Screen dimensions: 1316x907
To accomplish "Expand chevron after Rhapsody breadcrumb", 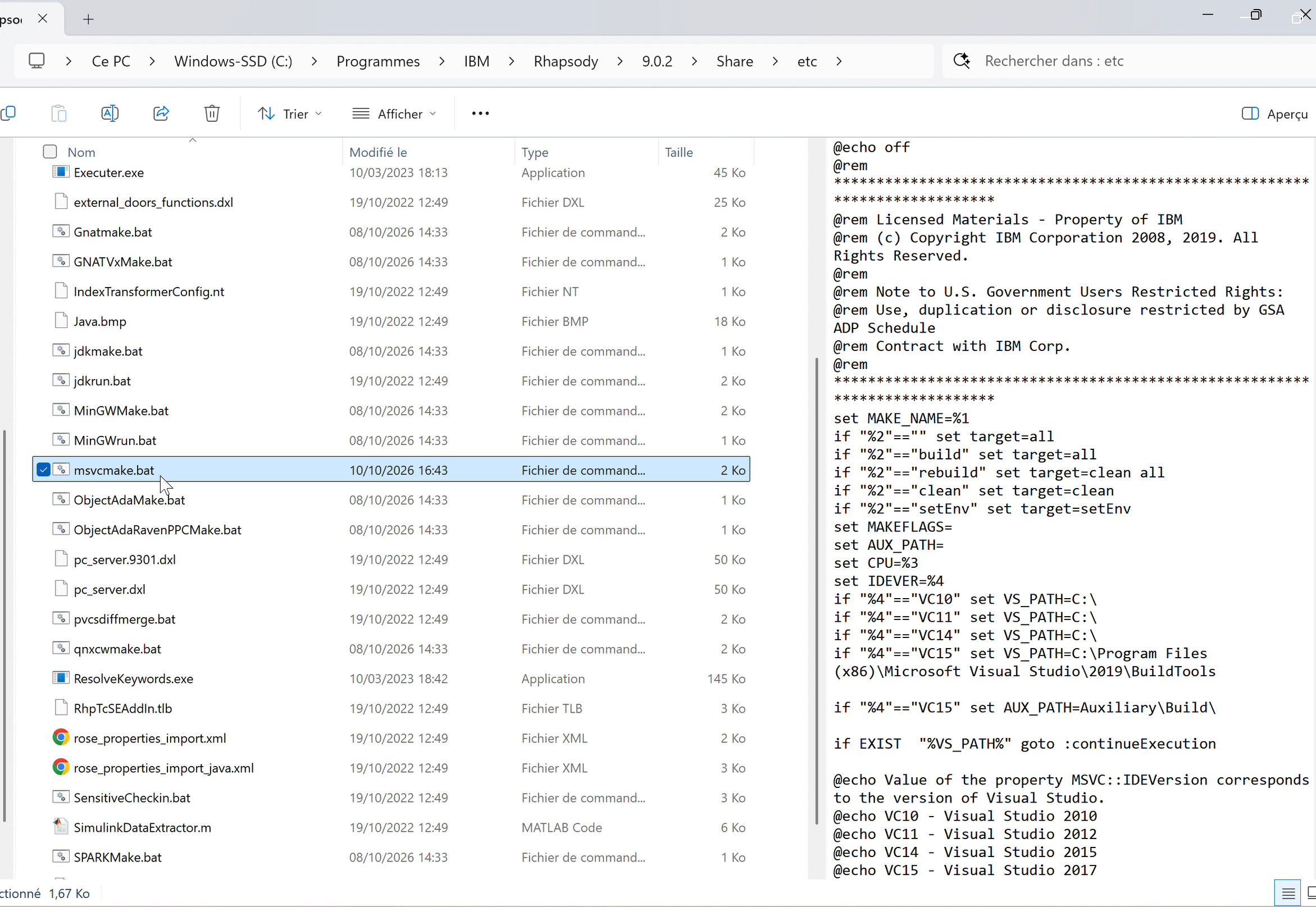I will click(620, 61).
